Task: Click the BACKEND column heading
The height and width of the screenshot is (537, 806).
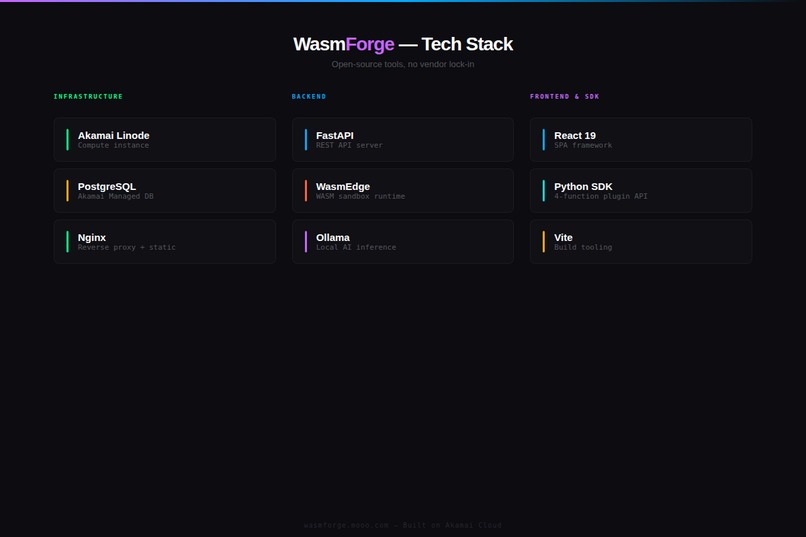Action: coord(309,96)
